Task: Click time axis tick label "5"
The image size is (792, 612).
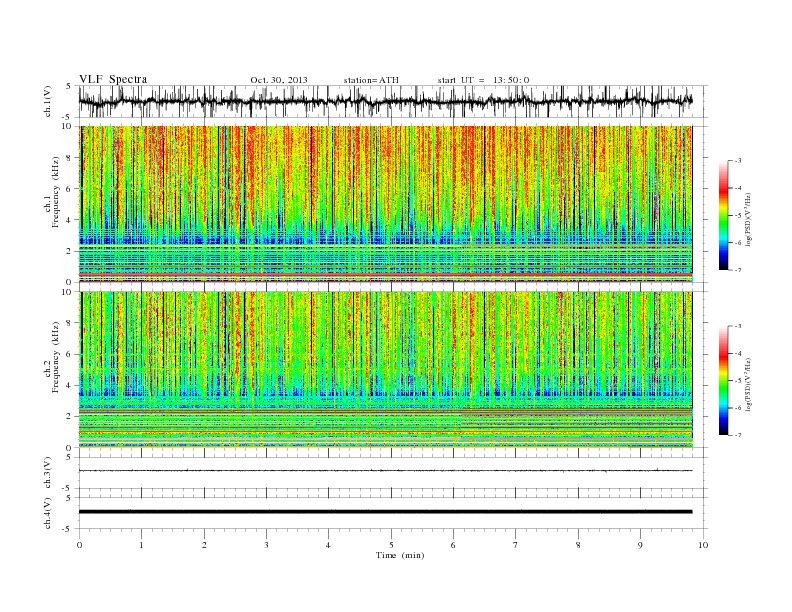Action: [391, 545]
